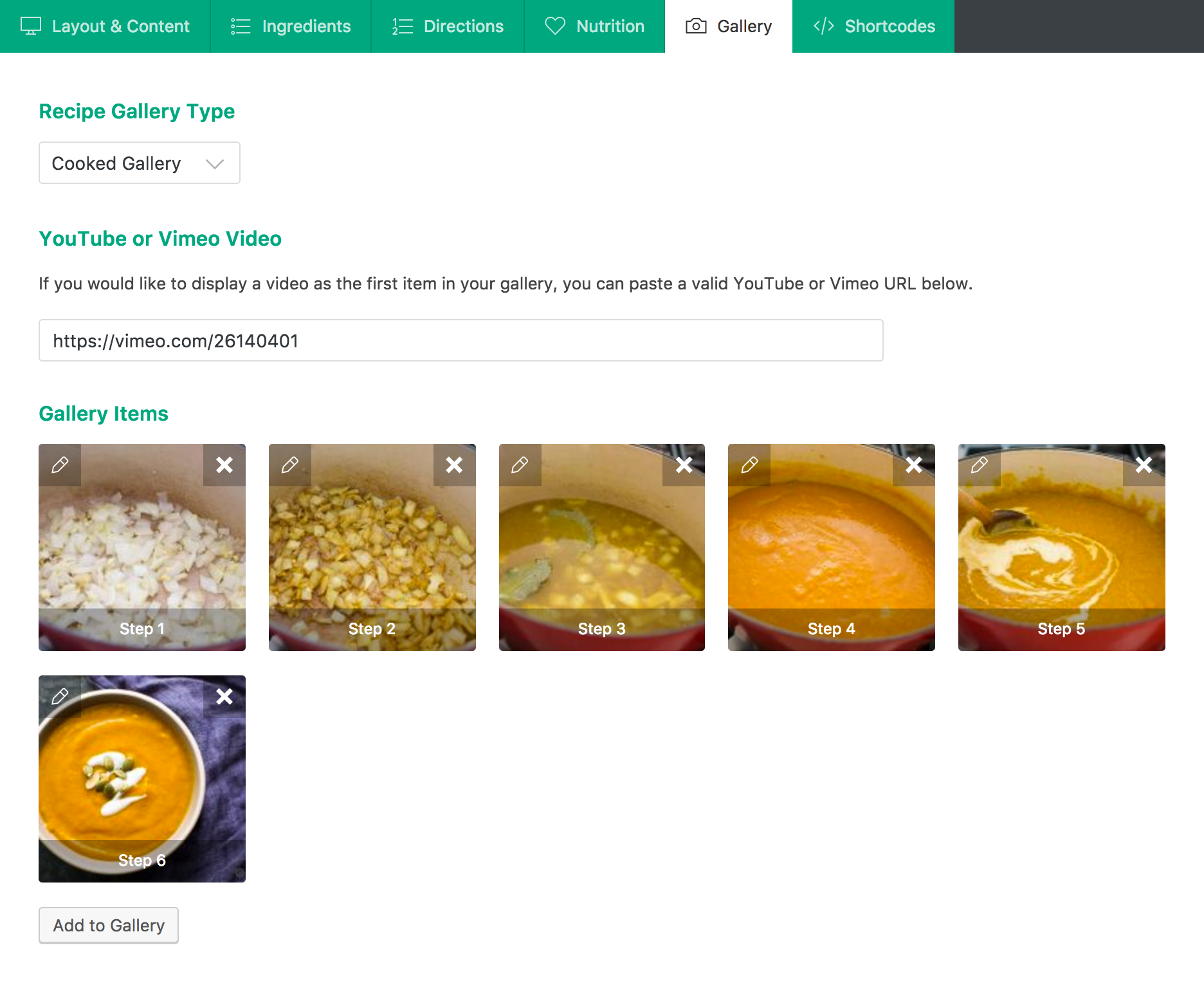Go to the Nutrition tab
This screenshot has width=1204, height=988.
point(594,26)
